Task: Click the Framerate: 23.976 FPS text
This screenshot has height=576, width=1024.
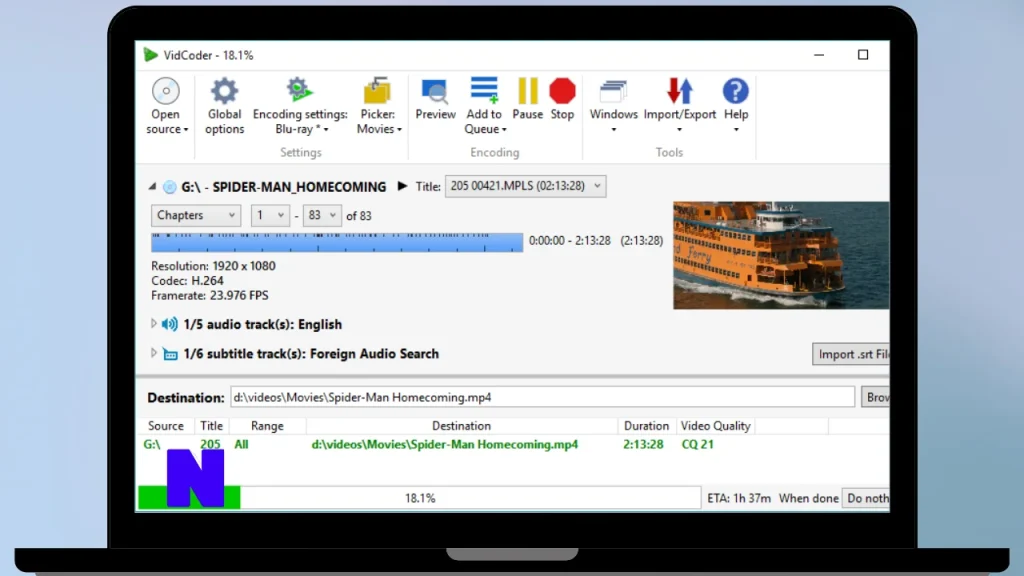Action: tap(210, 295)
